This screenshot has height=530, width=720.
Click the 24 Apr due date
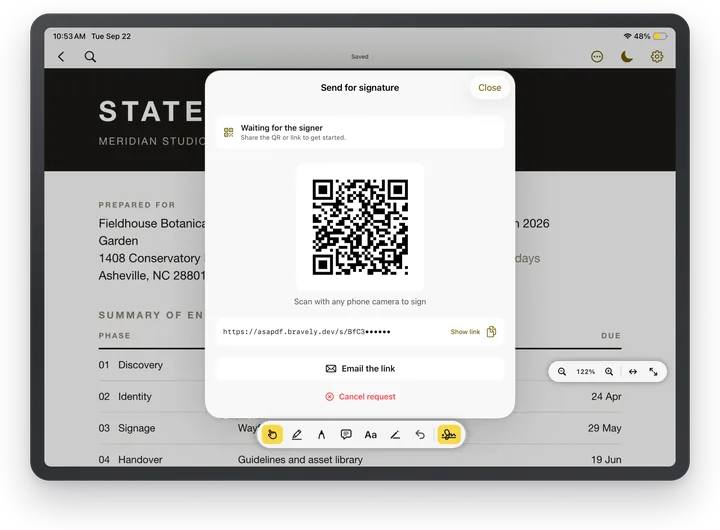[x=606, y=396]
